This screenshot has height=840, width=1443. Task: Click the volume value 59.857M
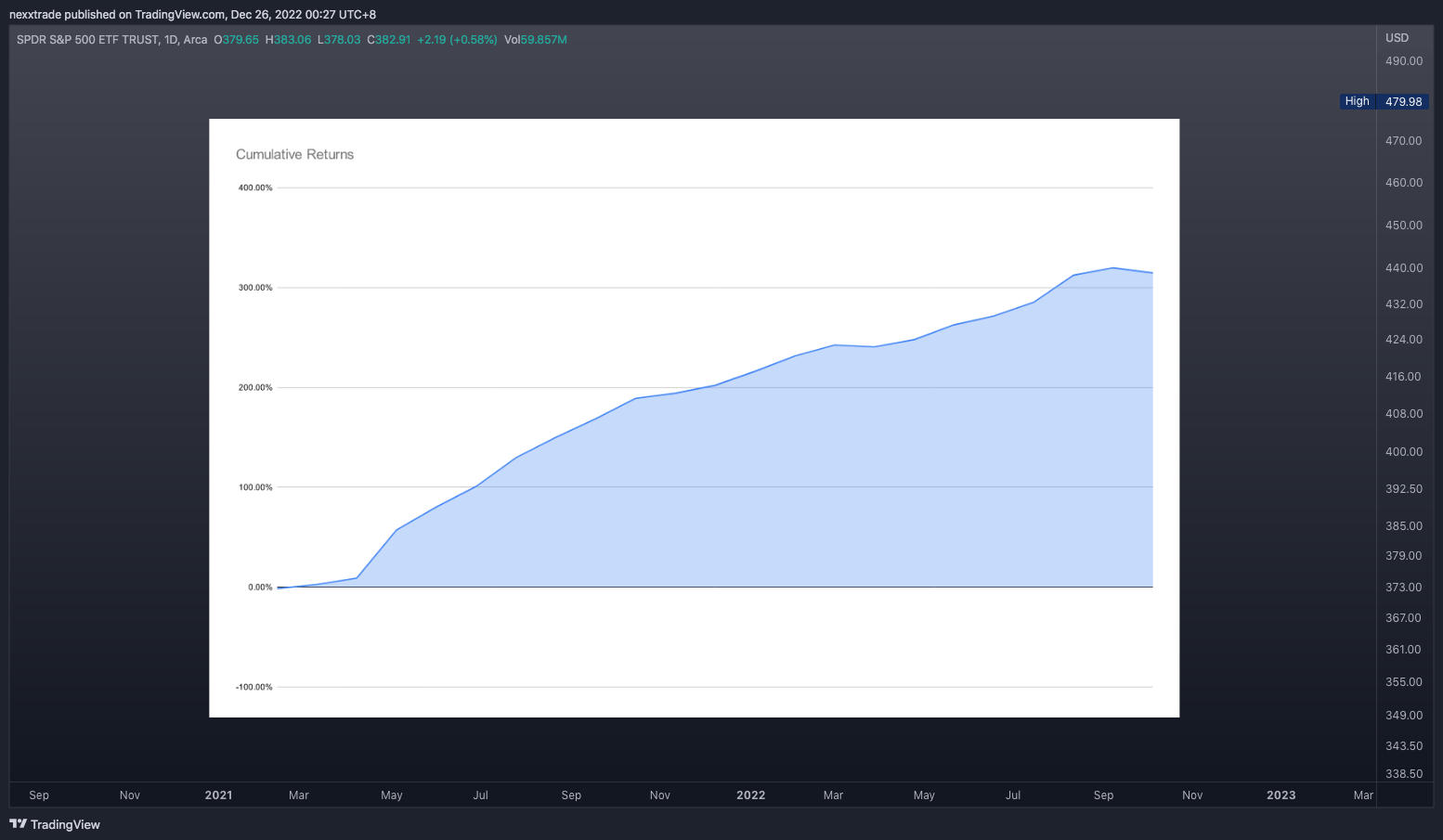tap(544, 40)
